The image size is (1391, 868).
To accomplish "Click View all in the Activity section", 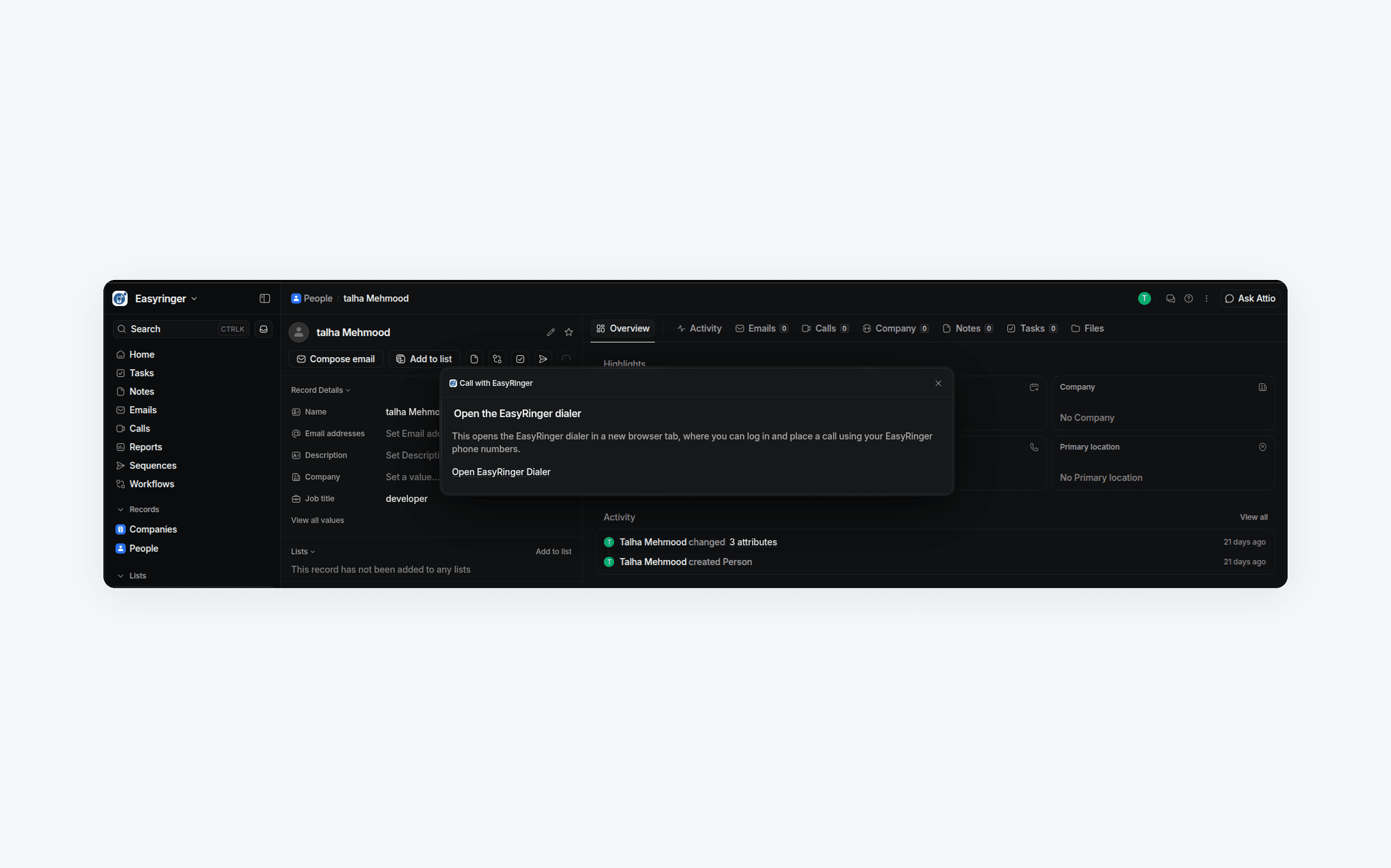I will point(1254,517).
